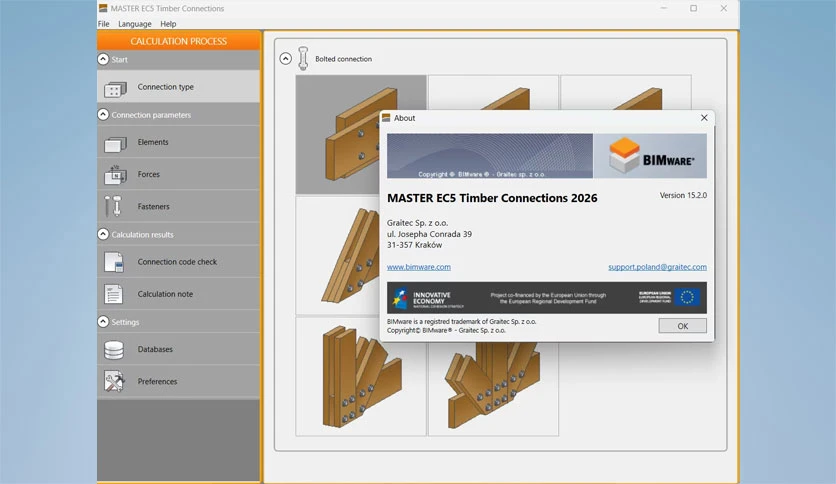The height and width of the screenshot is (484, 836).
Task: Click the Connection code check icon
Action: [114, 262]
